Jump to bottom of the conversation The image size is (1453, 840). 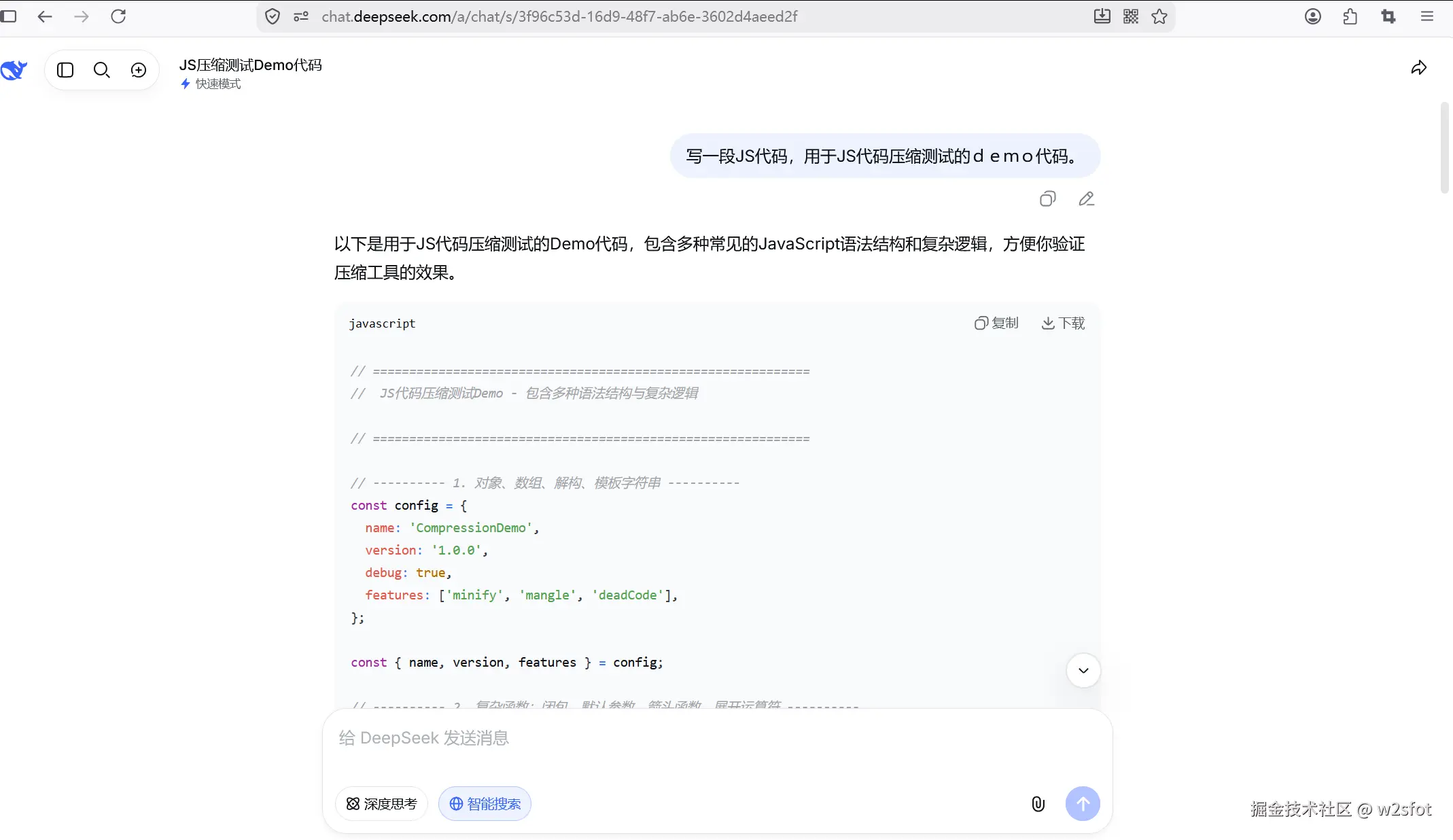point(1083,671)
